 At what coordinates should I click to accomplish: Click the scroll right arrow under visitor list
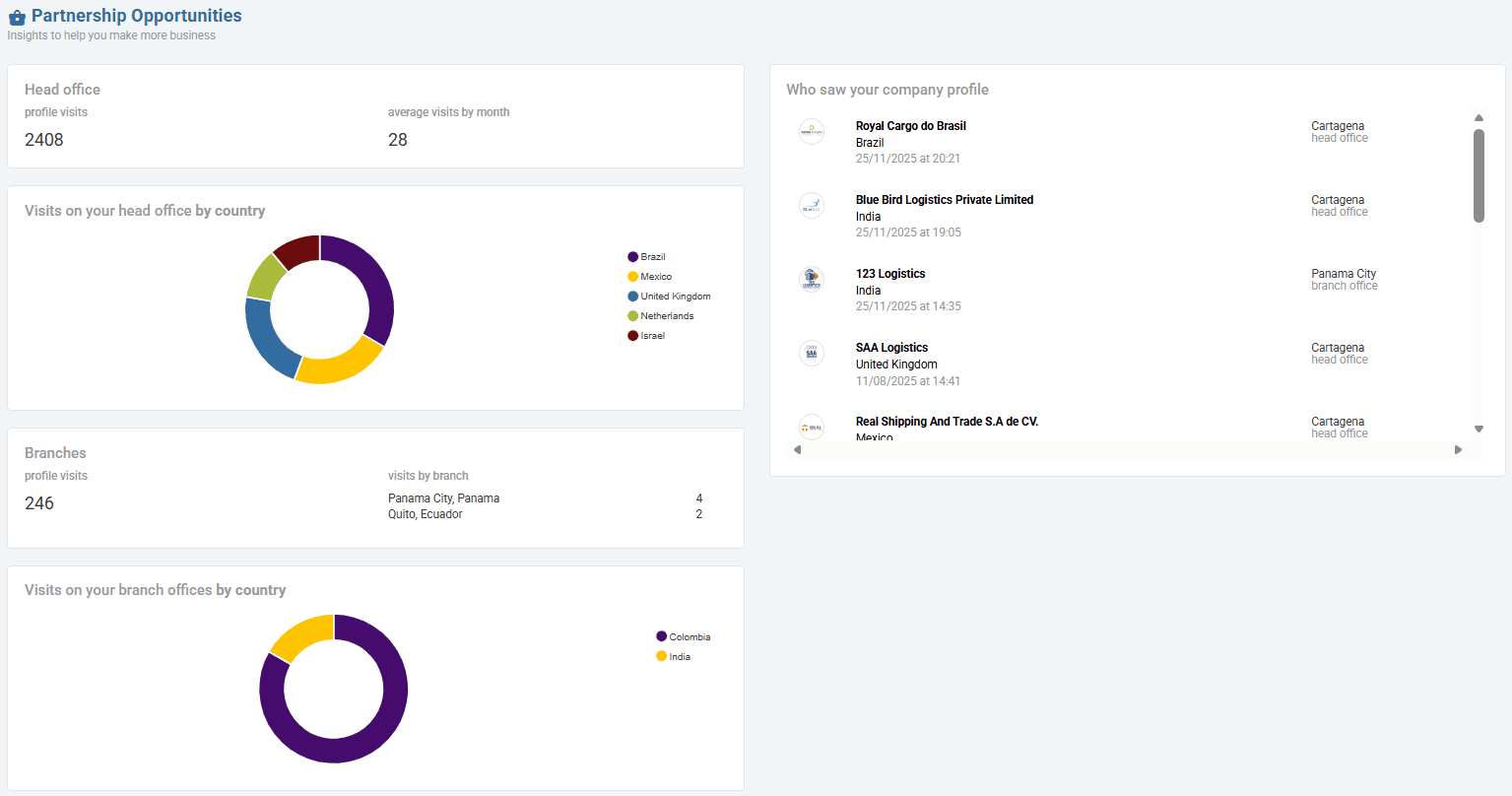(1459, 450)
